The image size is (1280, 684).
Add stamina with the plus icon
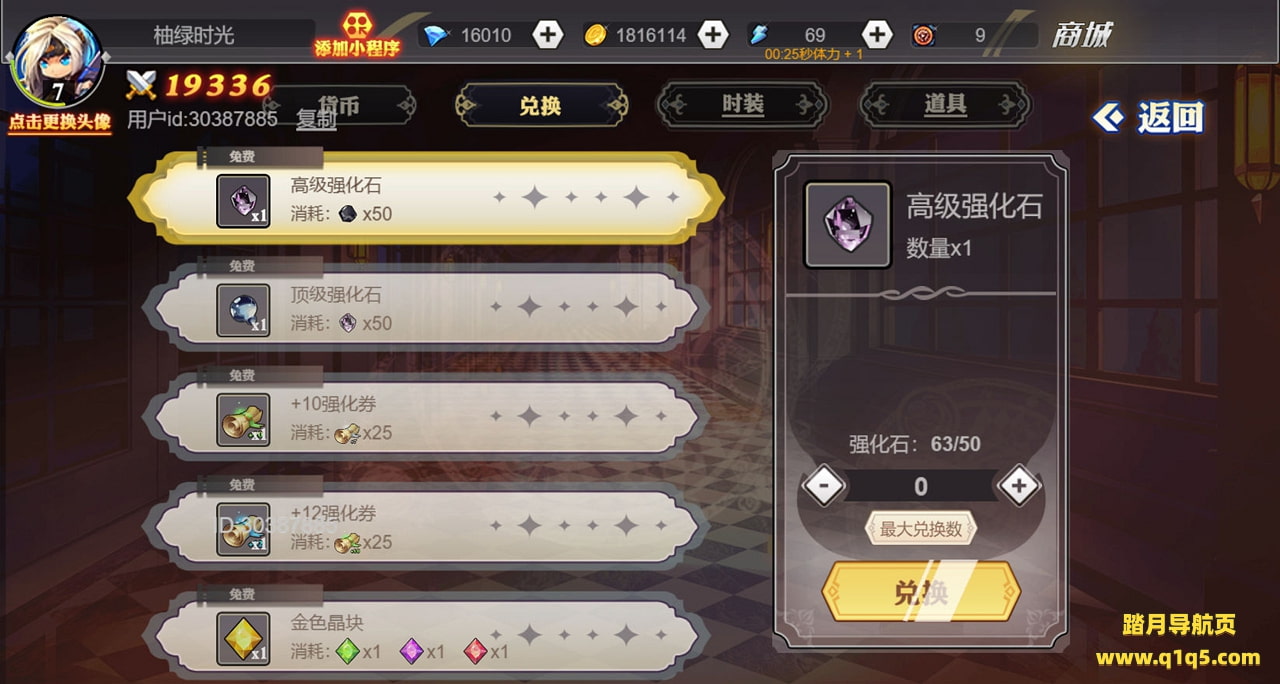coord(876,35)
